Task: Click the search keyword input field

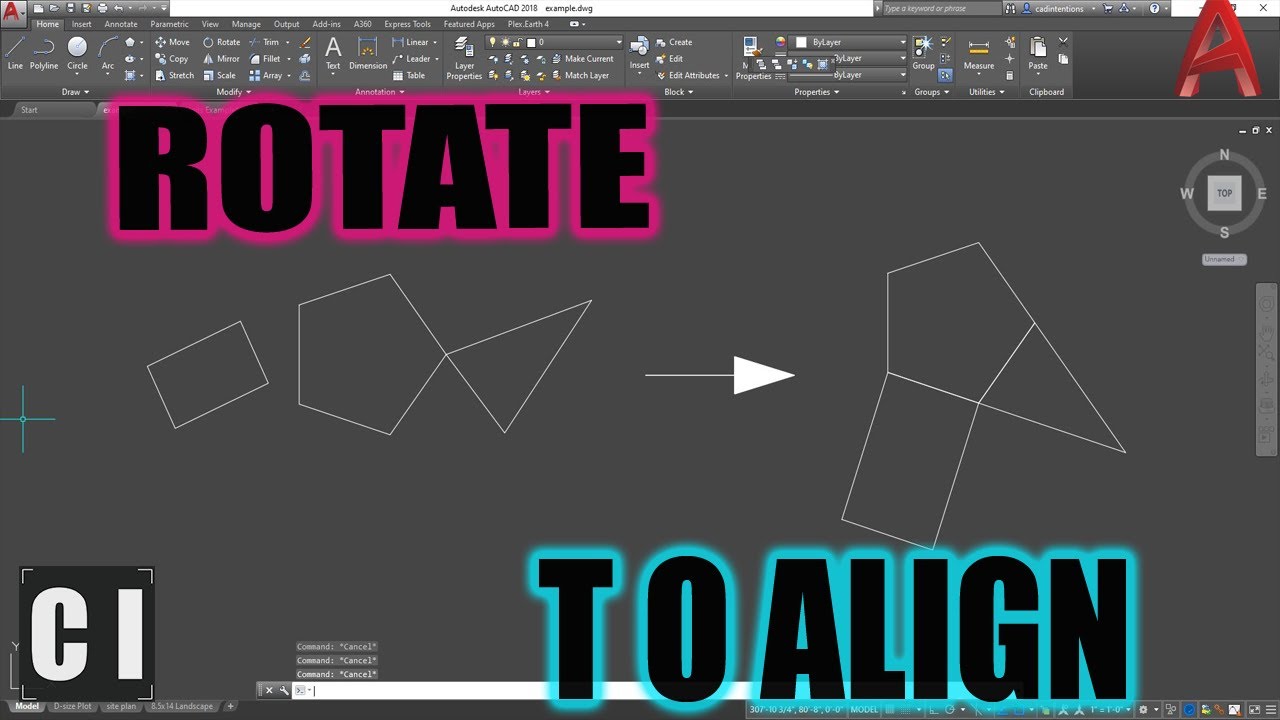Action: click(941, 8)
